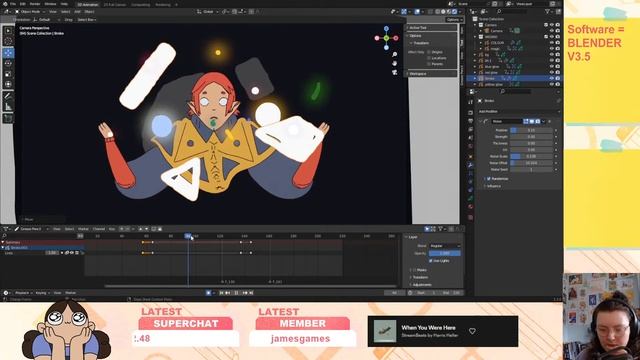Image resolution: width=640 pixels, height=360 pixels.
Task: Open the Window menu
Action: (50, 4)
